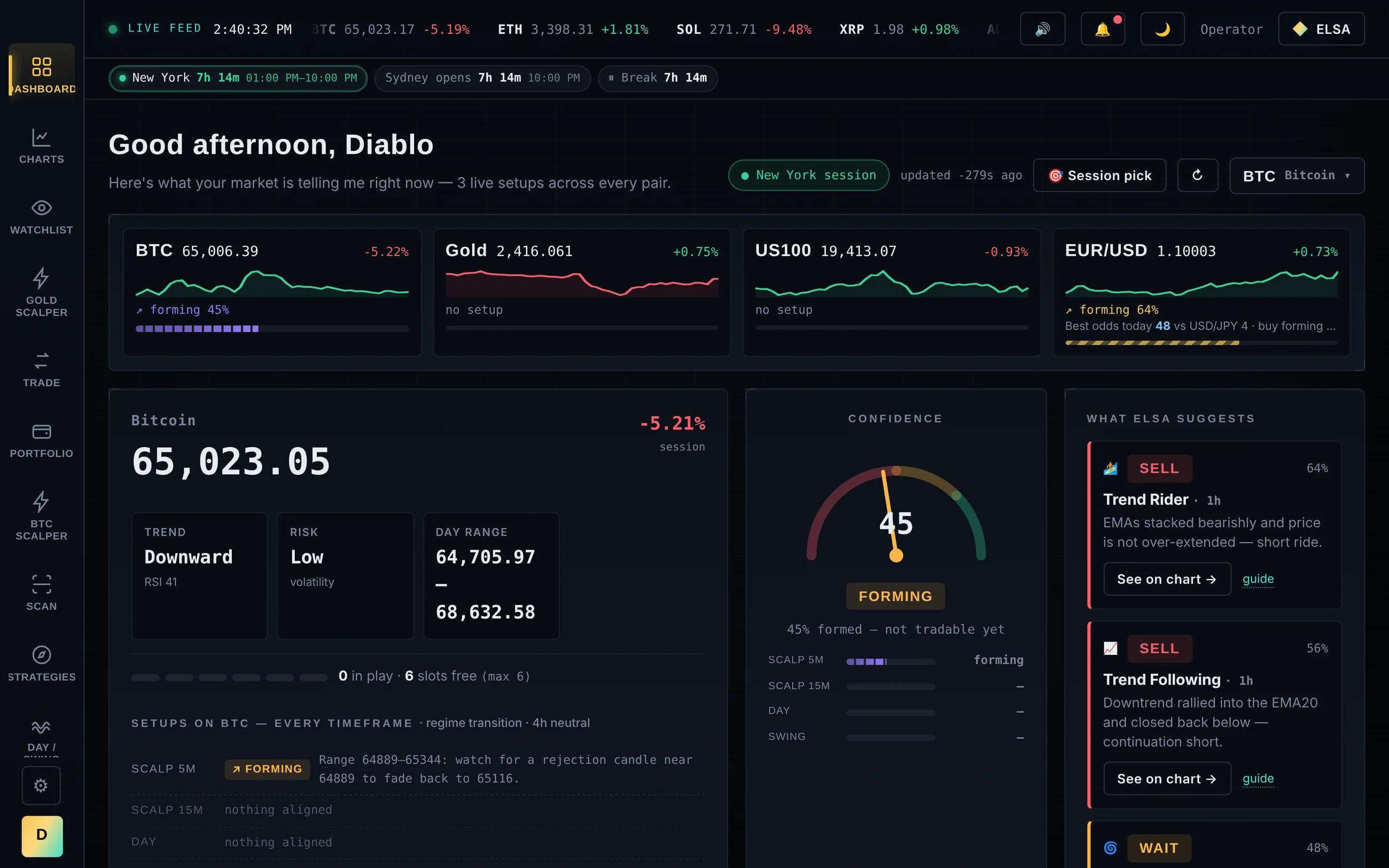Viewport: 1389px width, 868px height.
Task: Open the Gold market card
Action: [x=582, y=292]
